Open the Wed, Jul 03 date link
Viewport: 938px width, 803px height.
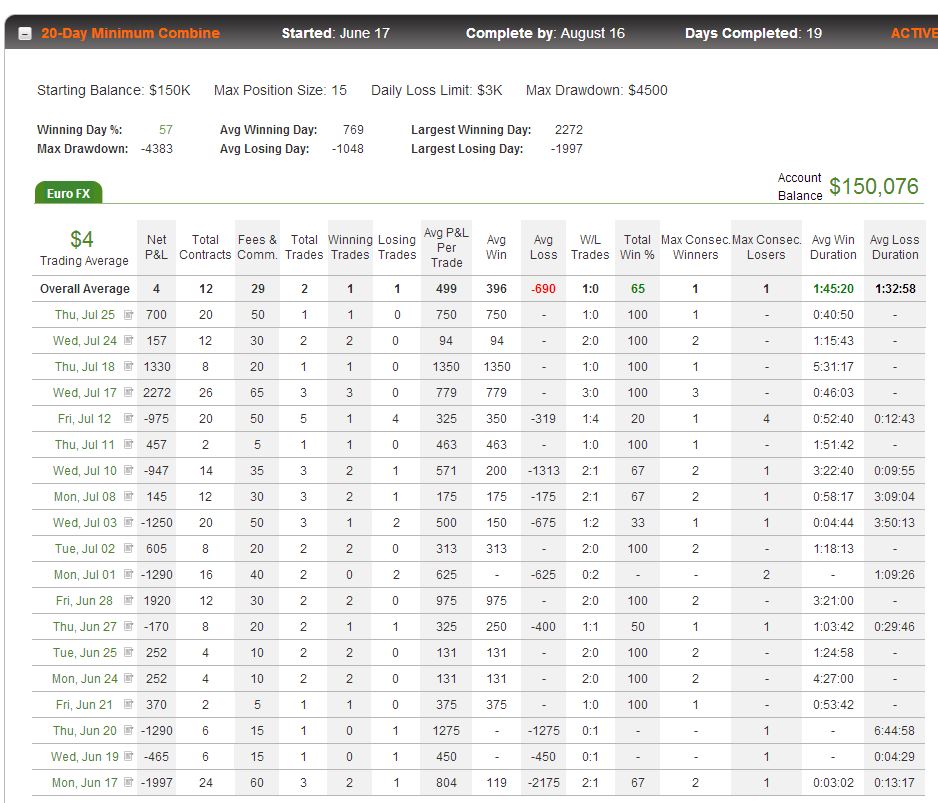(x=84, y=522)
